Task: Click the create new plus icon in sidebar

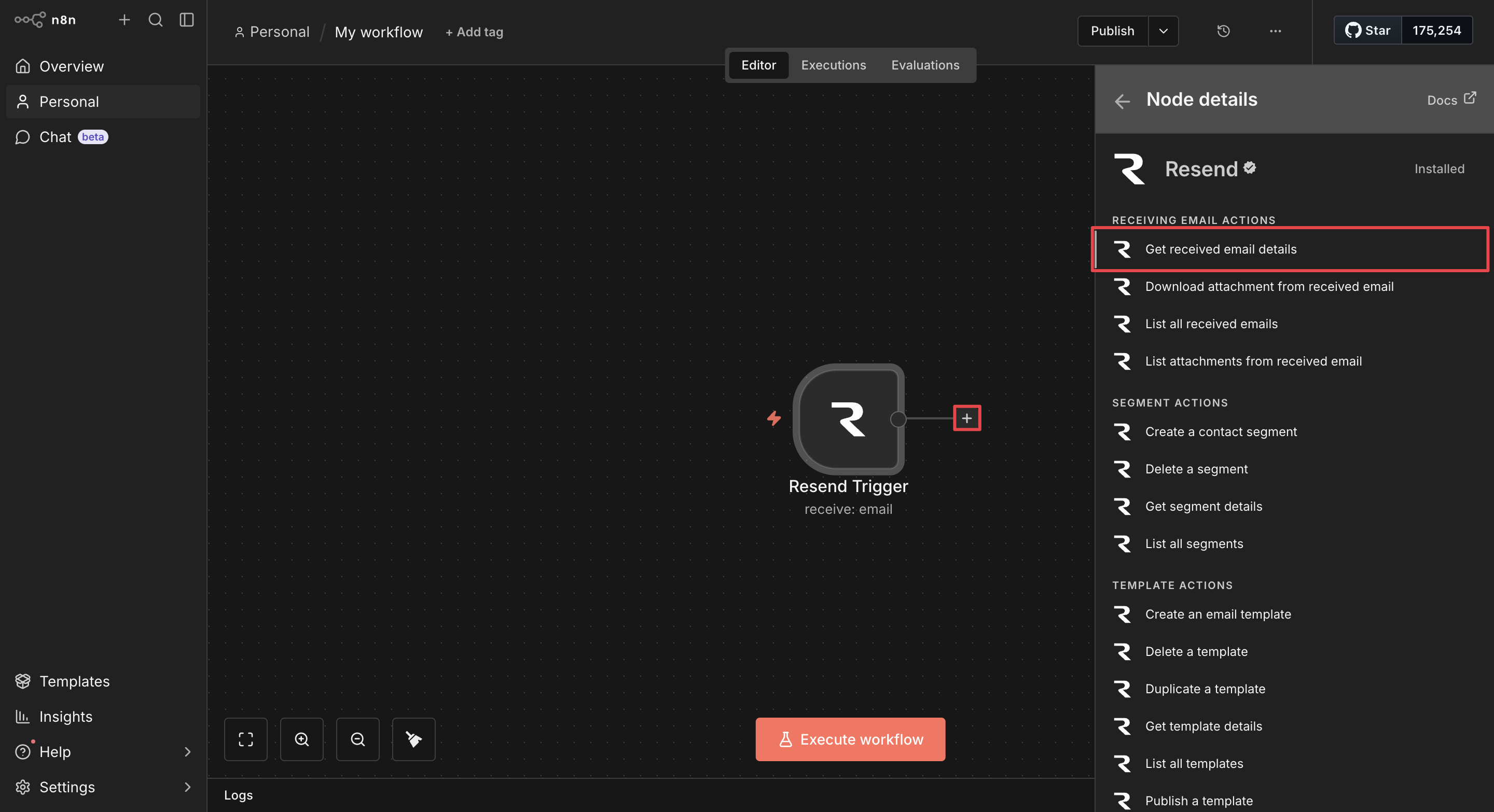Action: pyautogui.click(x=124, y=20)
